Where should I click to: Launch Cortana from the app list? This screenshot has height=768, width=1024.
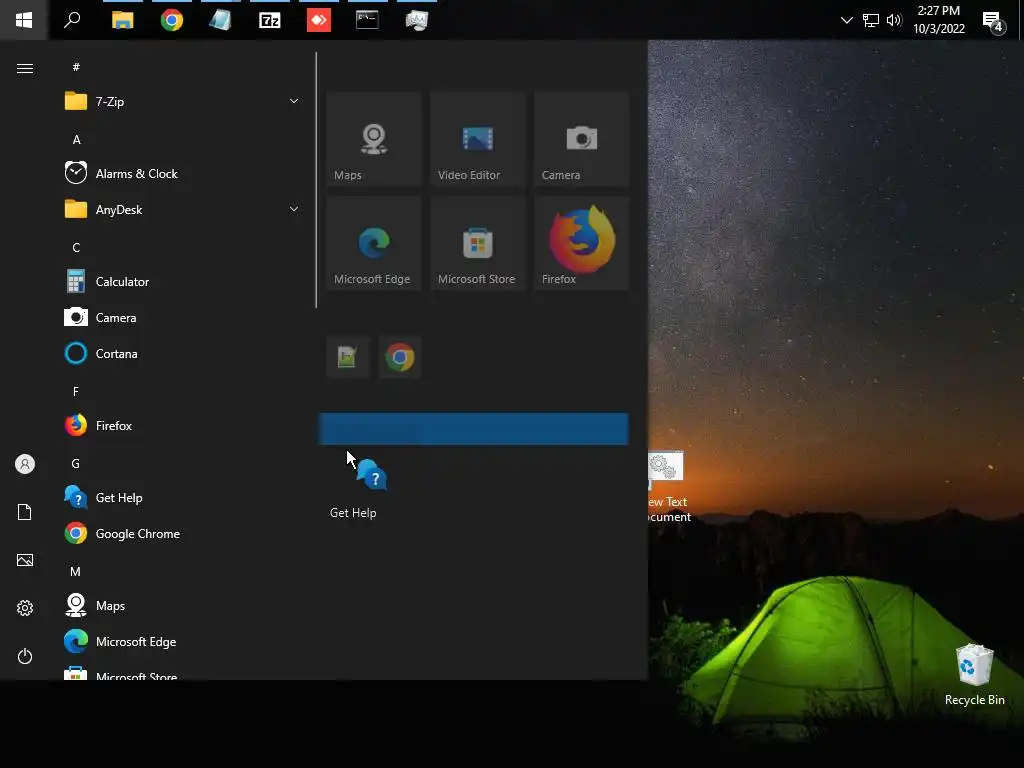[x=181, y=353]
